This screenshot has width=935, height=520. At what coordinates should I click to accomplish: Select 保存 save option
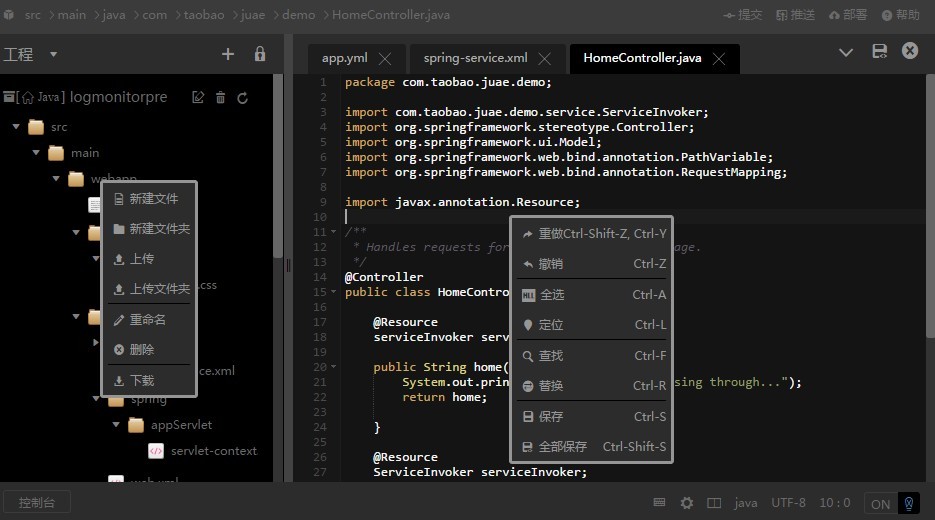click(592, 416)
